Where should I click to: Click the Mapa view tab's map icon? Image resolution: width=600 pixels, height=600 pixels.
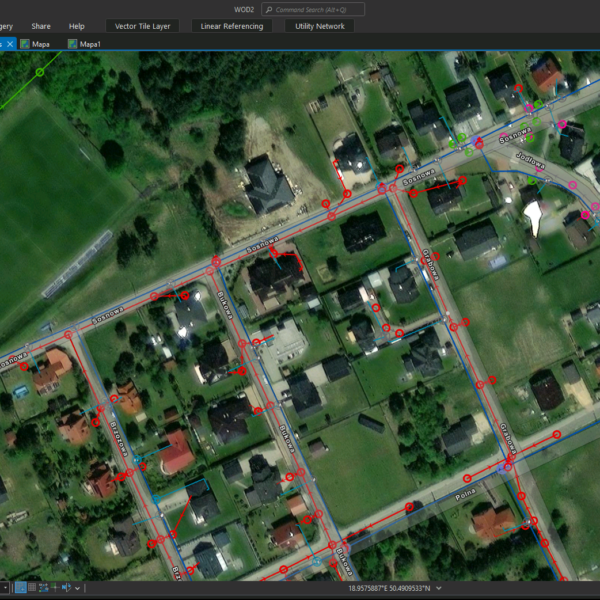(x=25, y=44)
